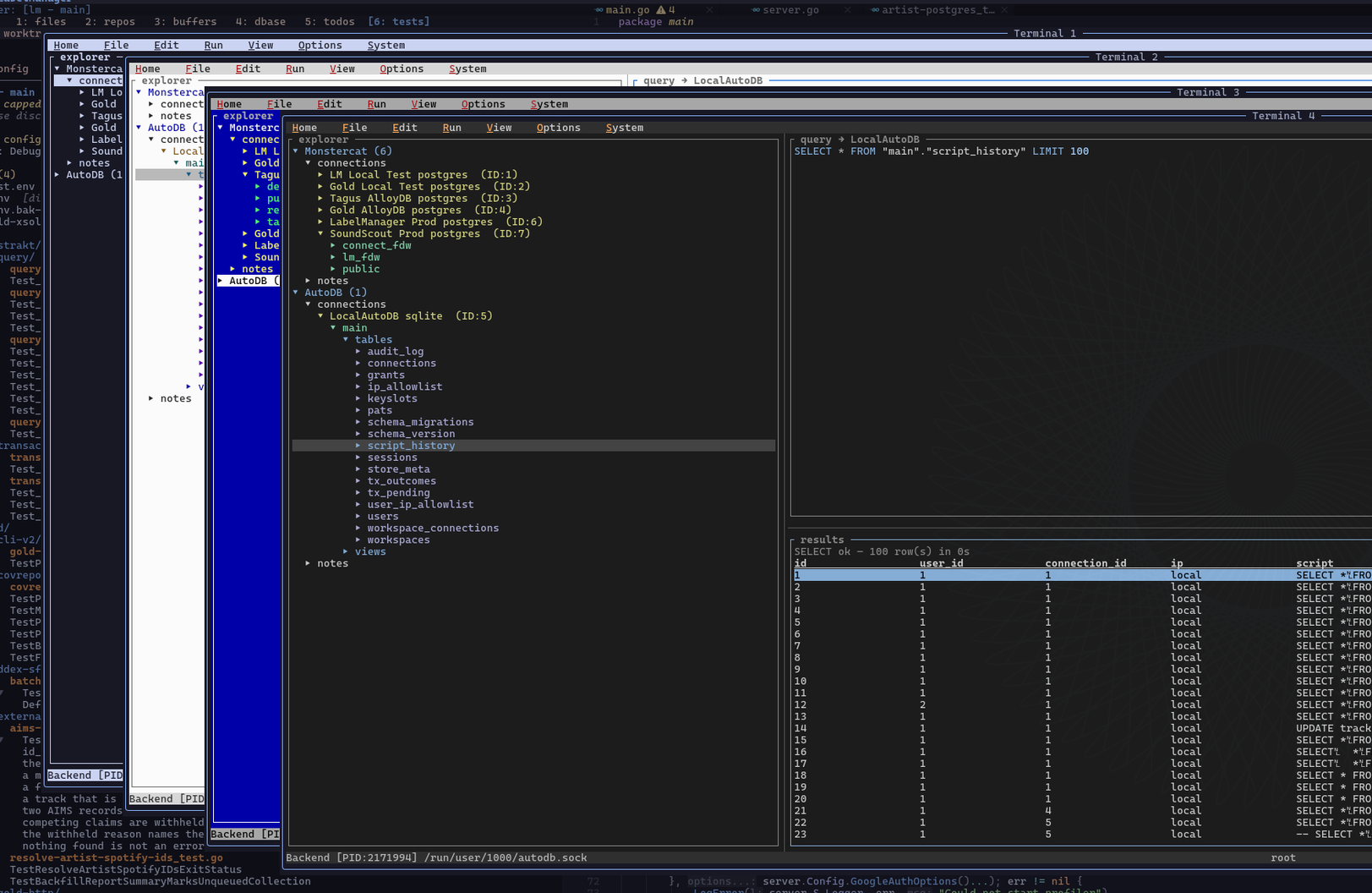Expand the connect_fdw schema arrow

point(333,246)
